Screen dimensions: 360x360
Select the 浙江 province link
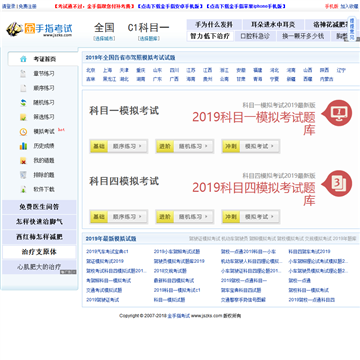224,70
